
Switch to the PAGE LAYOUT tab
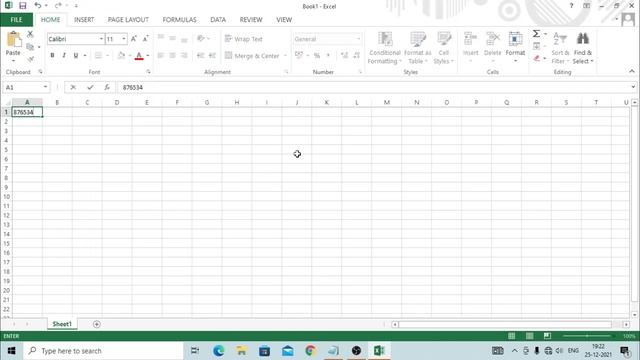[128, 20]
